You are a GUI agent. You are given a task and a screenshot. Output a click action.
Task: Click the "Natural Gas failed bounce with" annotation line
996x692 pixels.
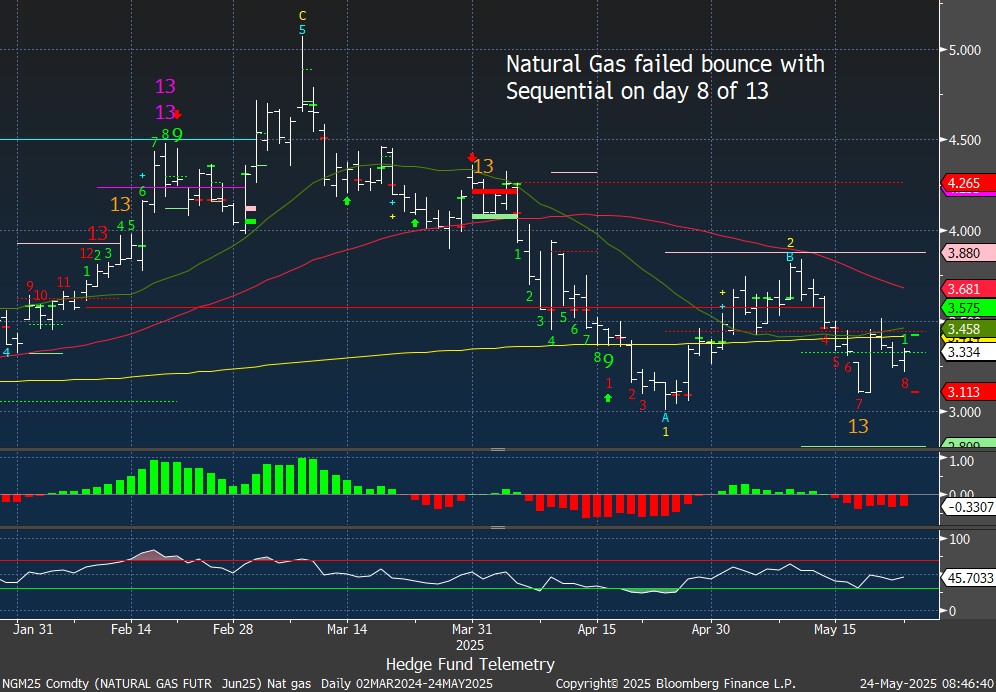click(x=665, y=64)
